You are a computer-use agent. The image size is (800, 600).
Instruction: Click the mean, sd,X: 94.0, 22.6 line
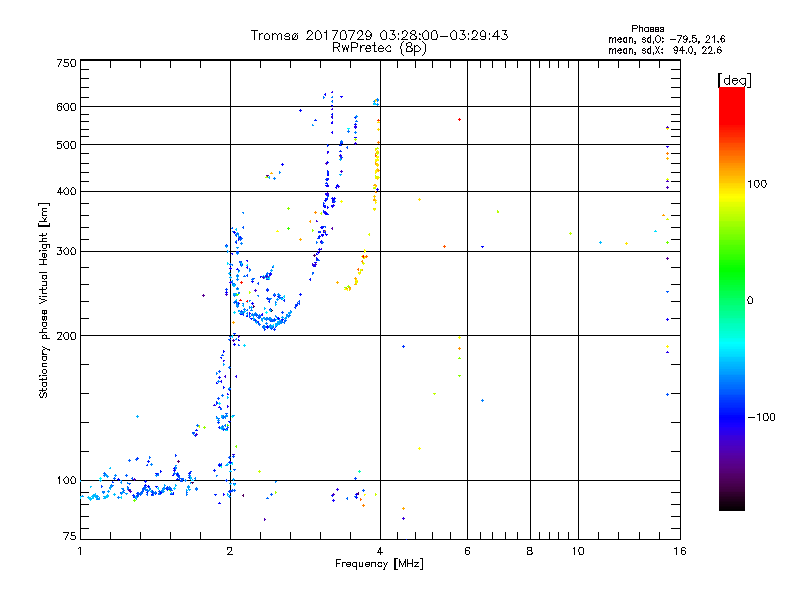point(665,50)
